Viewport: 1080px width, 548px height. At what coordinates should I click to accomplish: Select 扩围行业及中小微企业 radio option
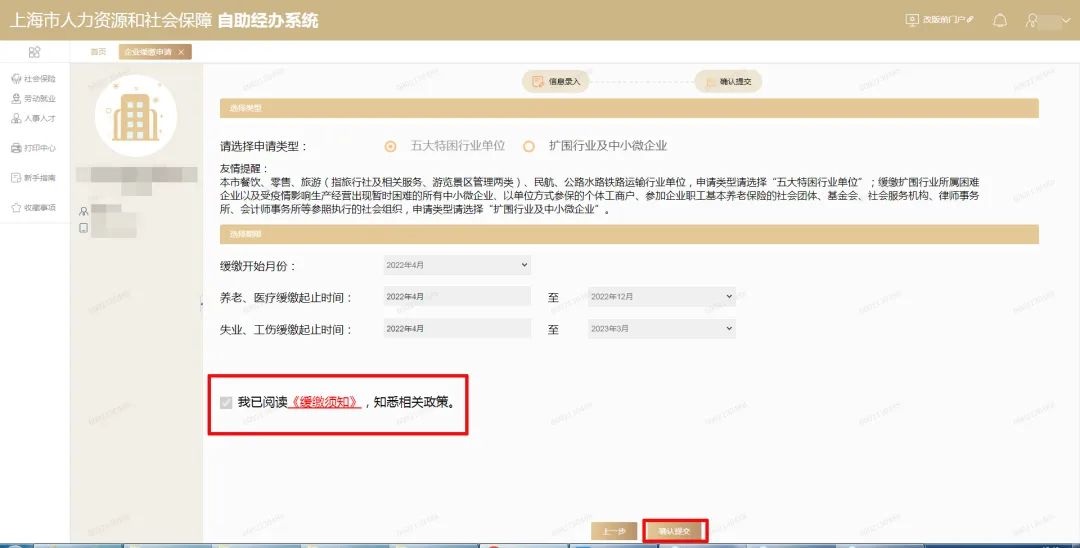point(528,146)
